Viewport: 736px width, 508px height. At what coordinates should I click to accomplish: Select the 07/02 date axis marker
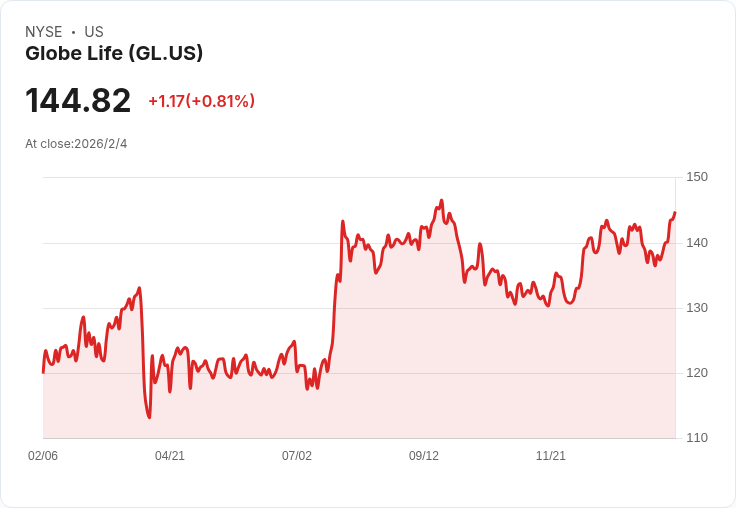click(297, 455)
